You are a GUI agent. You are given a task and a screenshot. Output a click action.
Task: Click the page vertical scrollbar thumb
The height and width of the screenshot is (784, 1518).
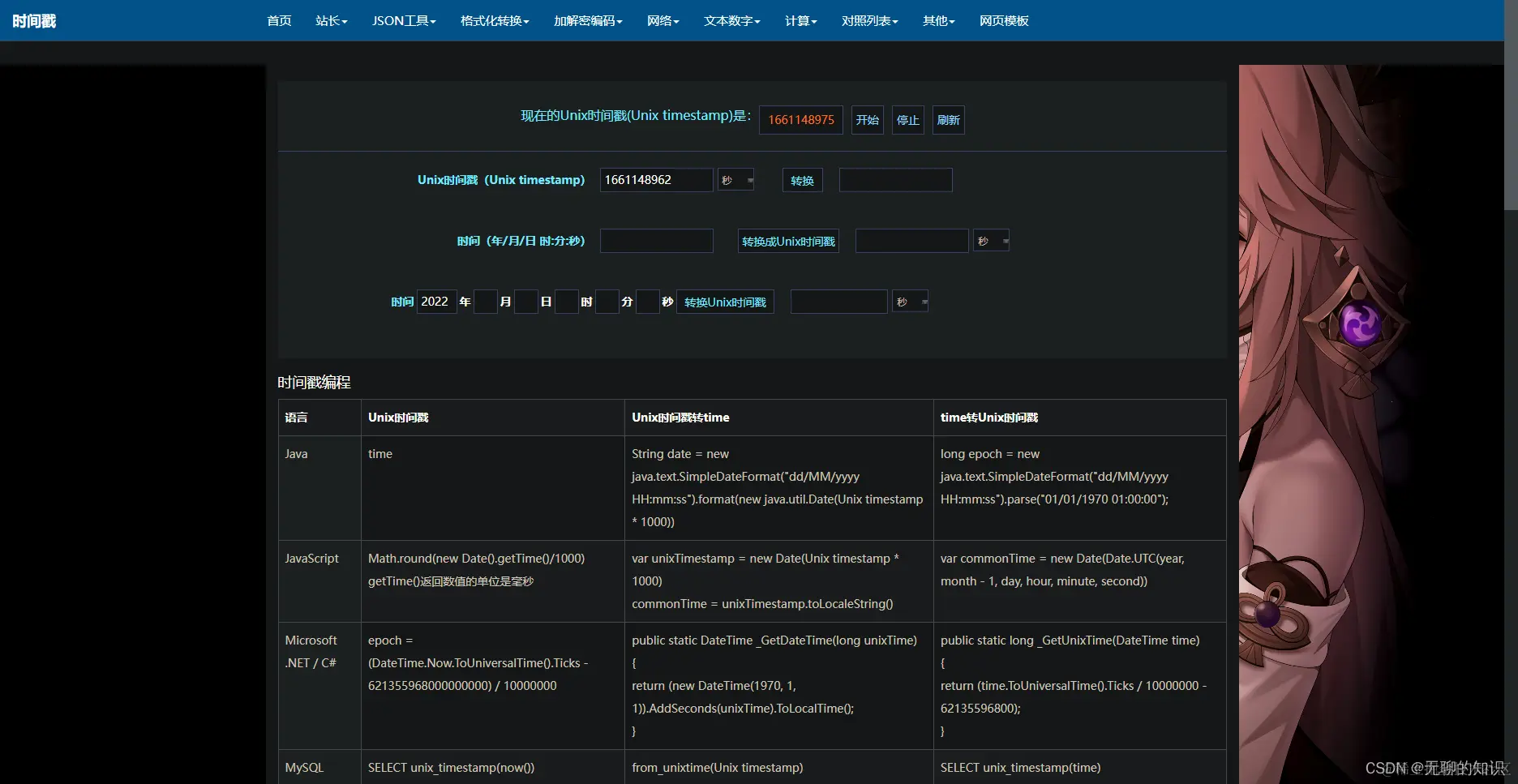(x=1511, y=105)
